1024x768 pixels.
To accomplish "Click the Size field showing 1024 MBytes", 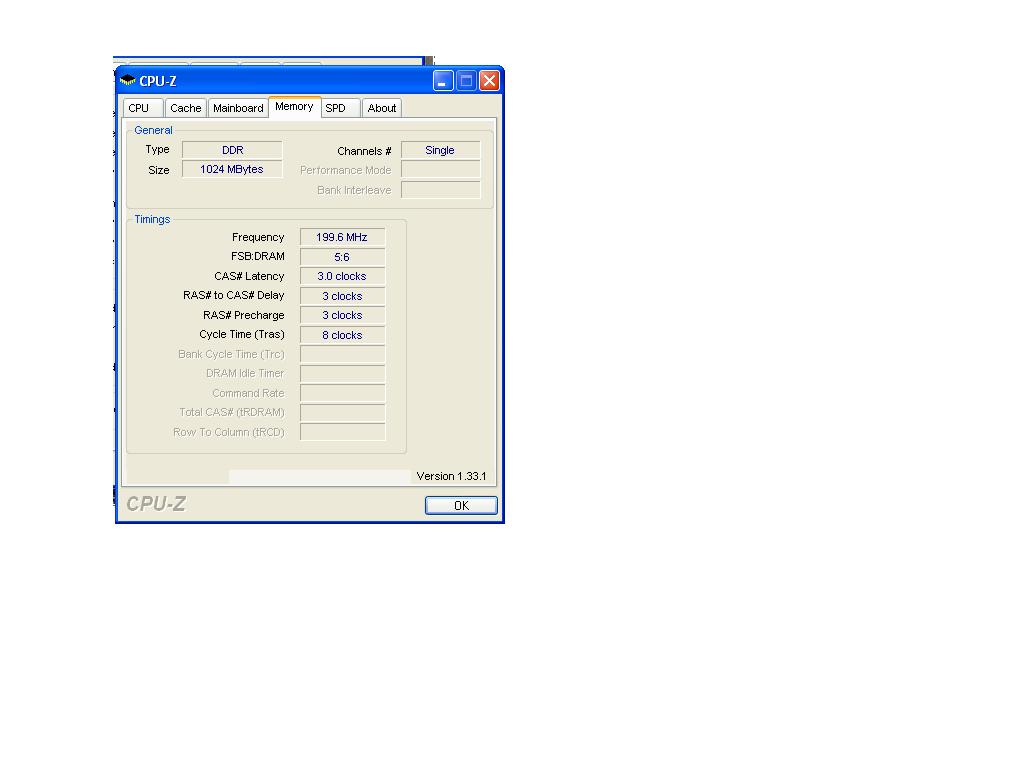I will pos(232,169).
